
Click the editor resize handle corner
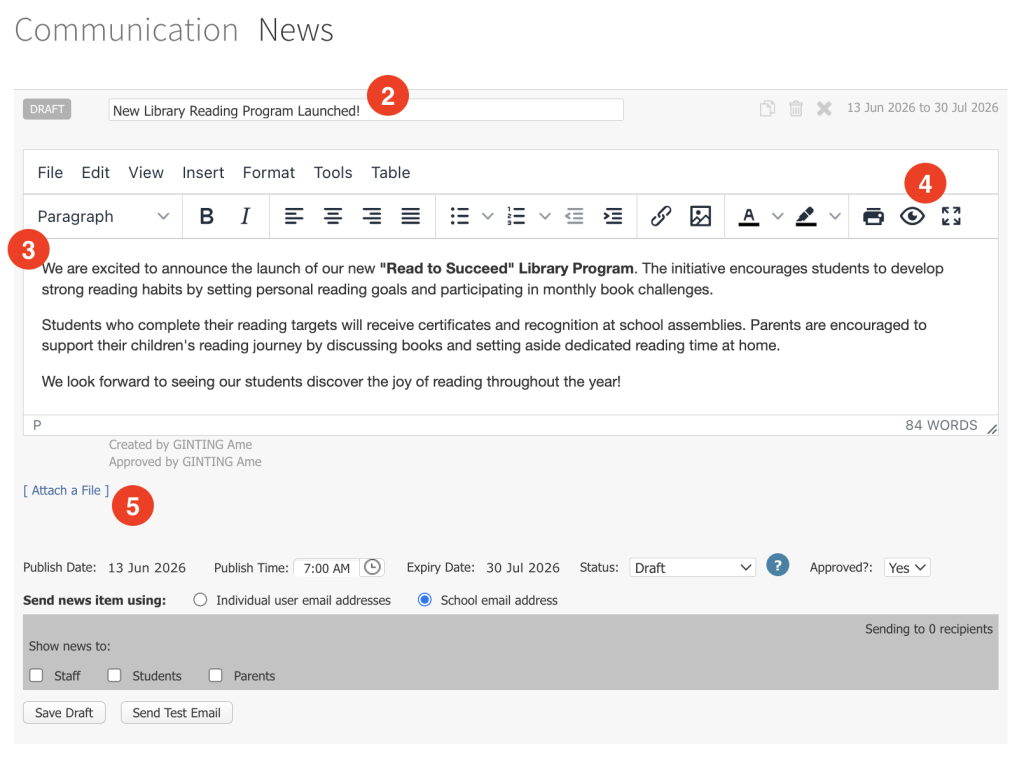coord(992,428)
